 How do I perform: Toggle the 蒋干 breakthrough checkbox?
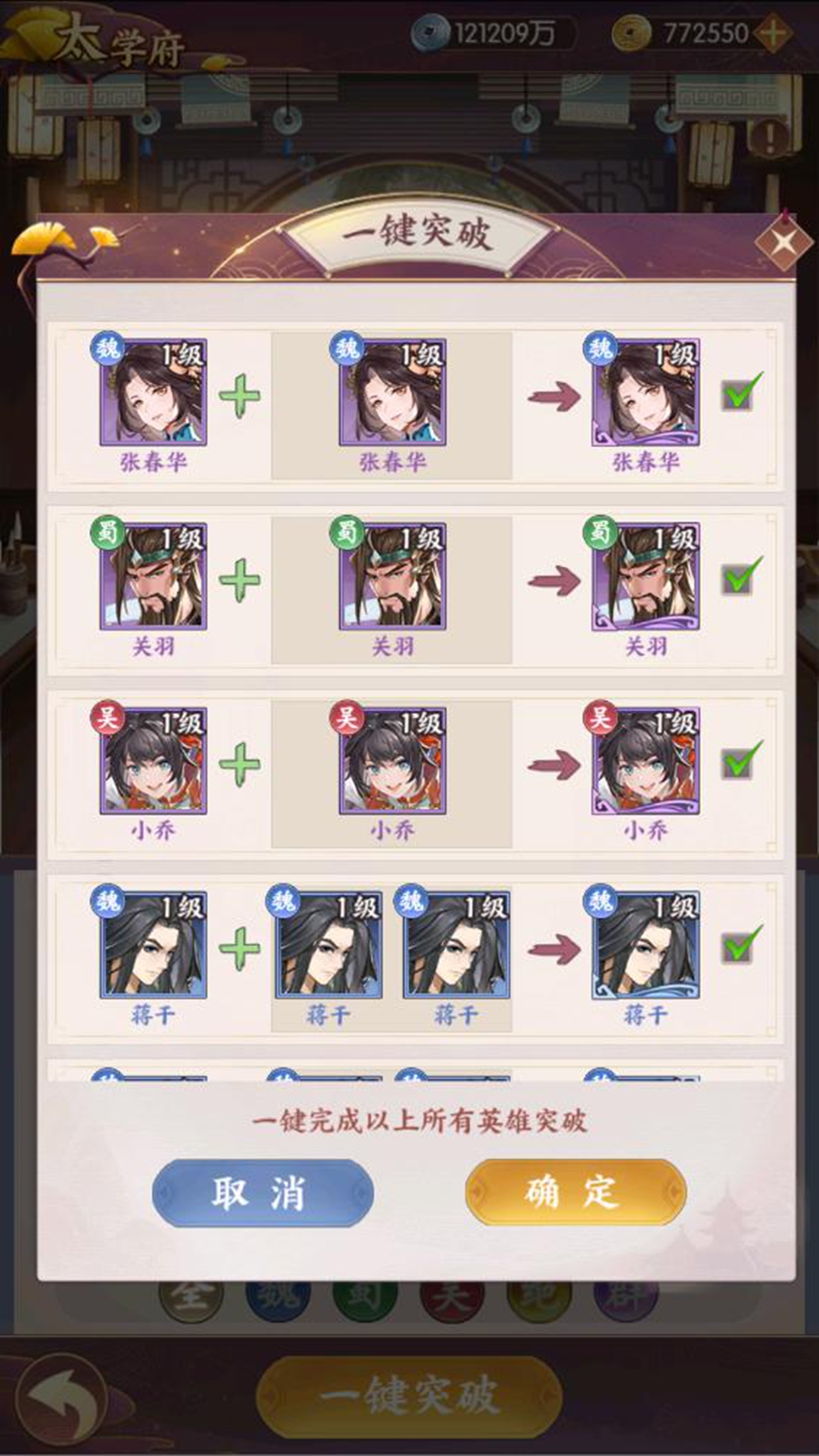740,946
